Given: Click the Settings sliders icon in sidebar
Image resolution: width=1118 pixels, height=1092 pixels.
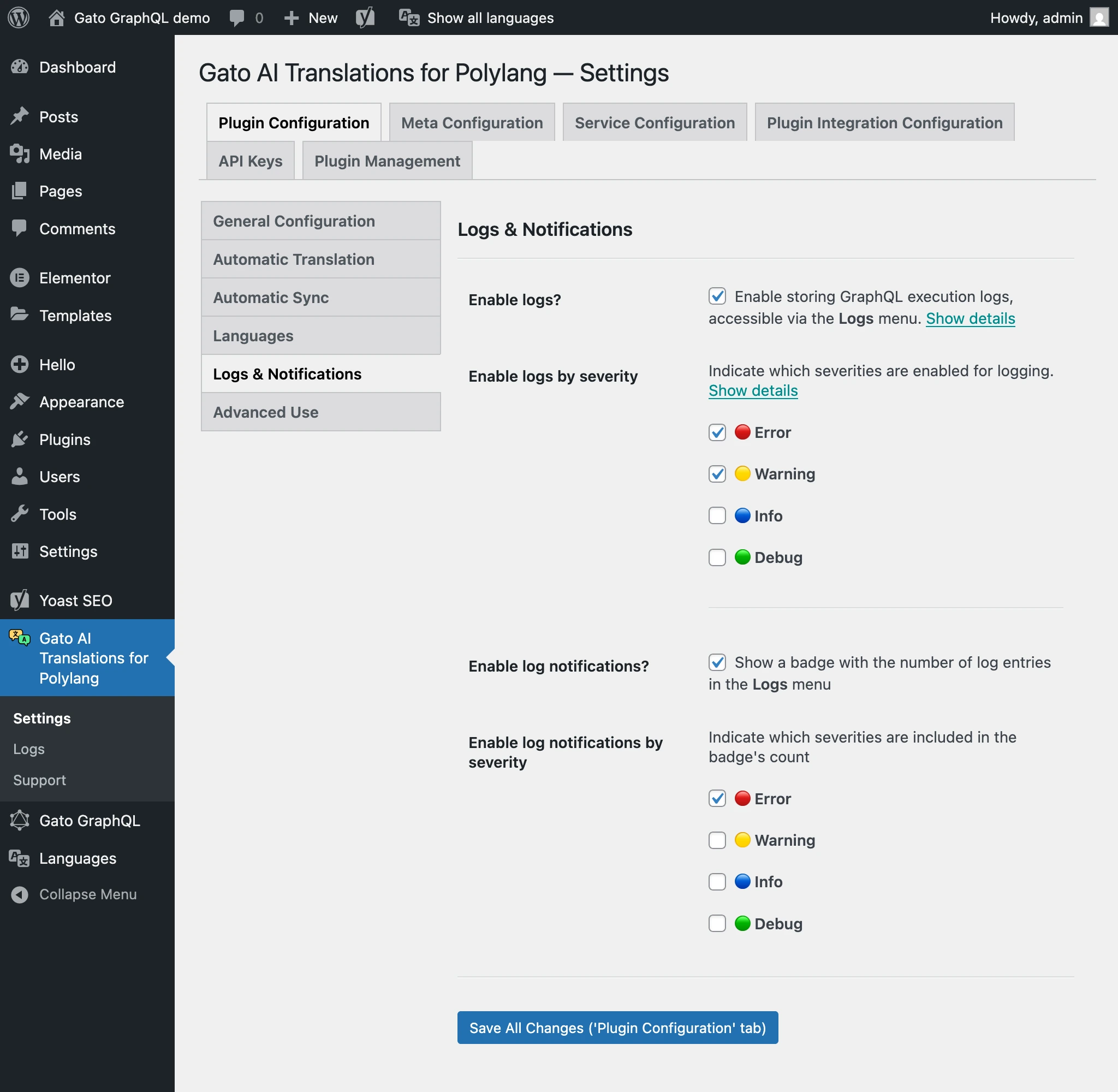Looking at the screenshot, I should pos(20,551).
